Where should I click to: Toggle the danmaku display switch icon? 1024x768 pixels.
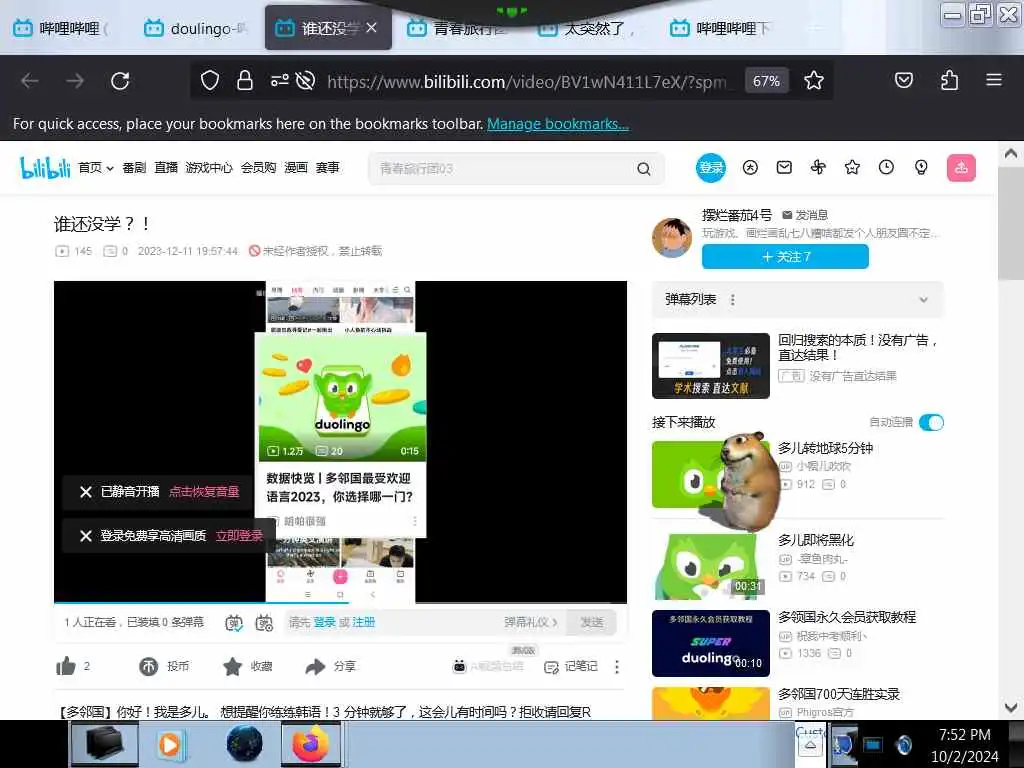click(234, 623)
